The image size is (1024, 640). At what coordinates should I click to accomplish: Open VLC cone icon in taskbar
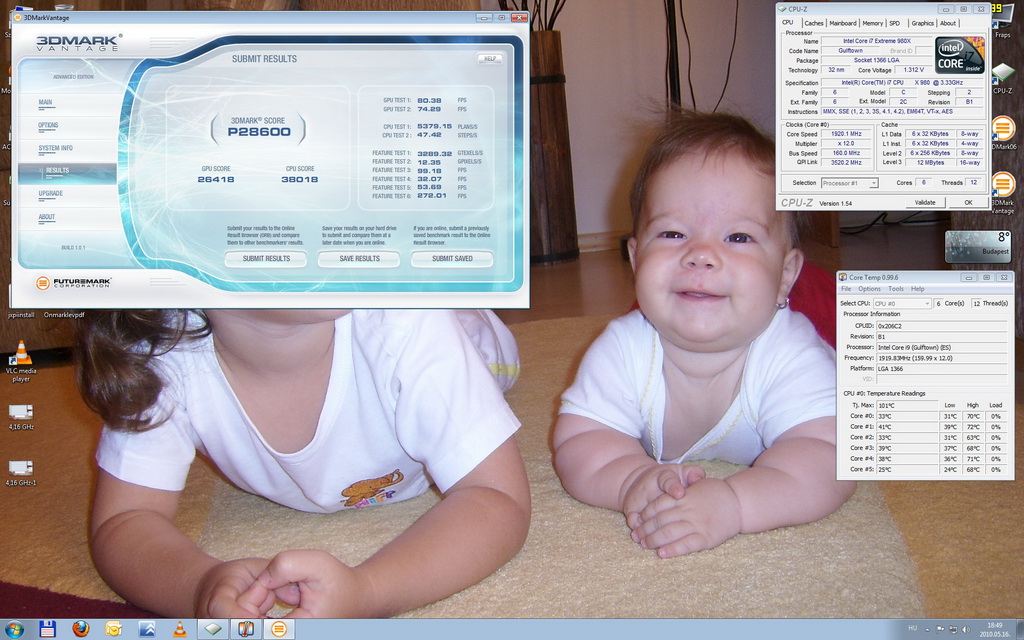pyautogui.click(x=180, y=630)
